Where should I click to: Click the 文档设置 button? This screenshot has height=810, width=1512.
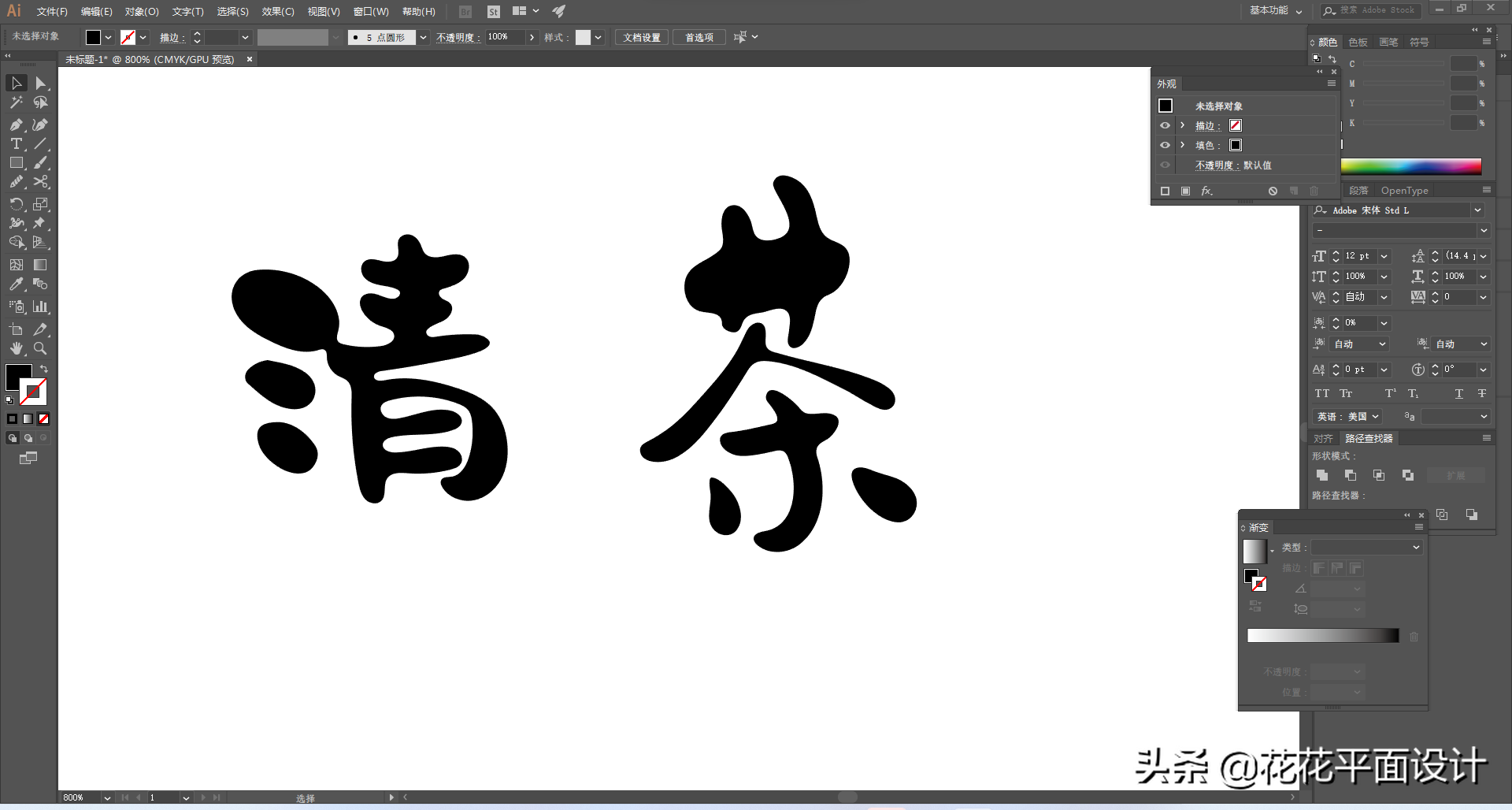642,37
